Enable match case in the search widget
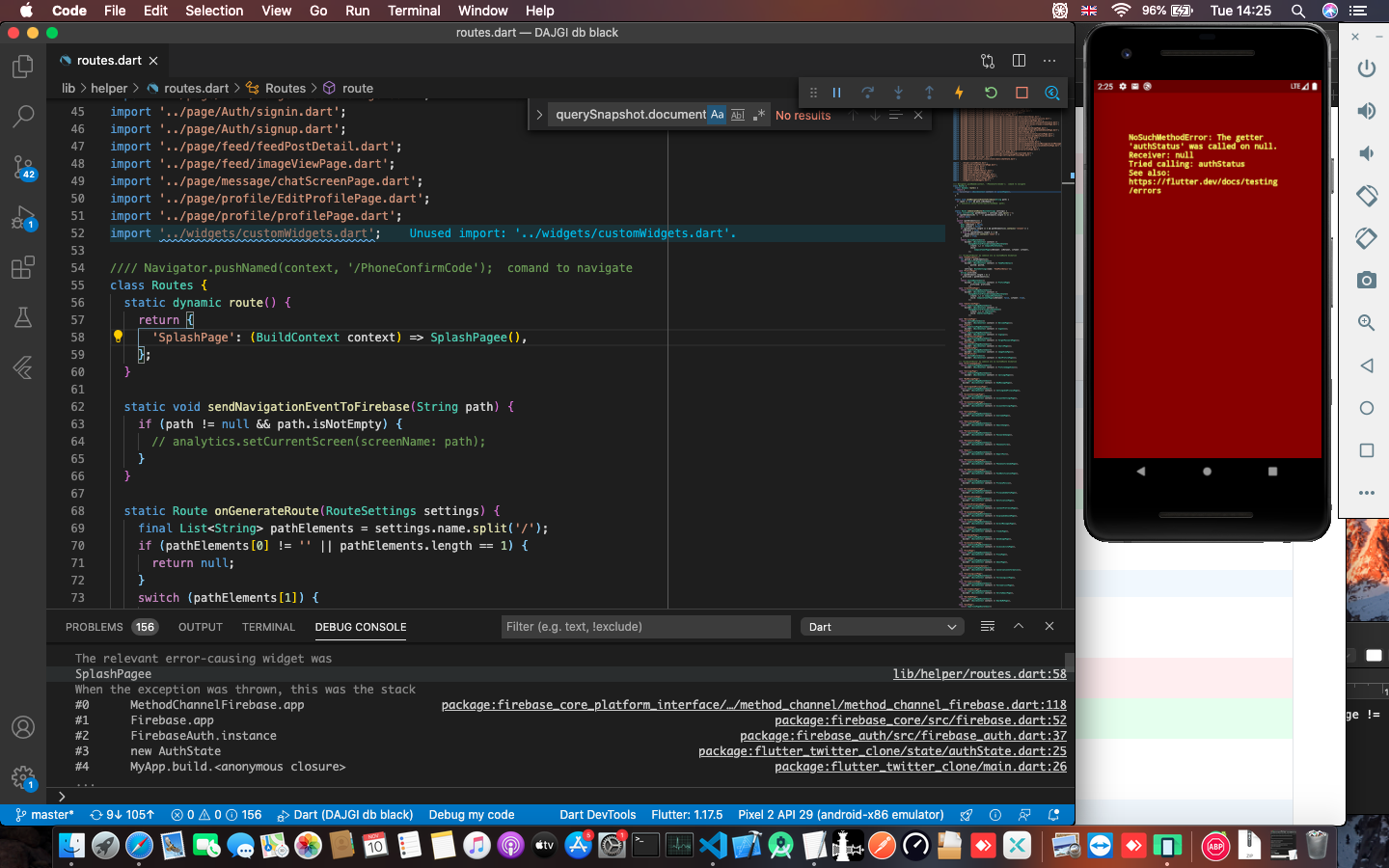 (x=717, y=114)
